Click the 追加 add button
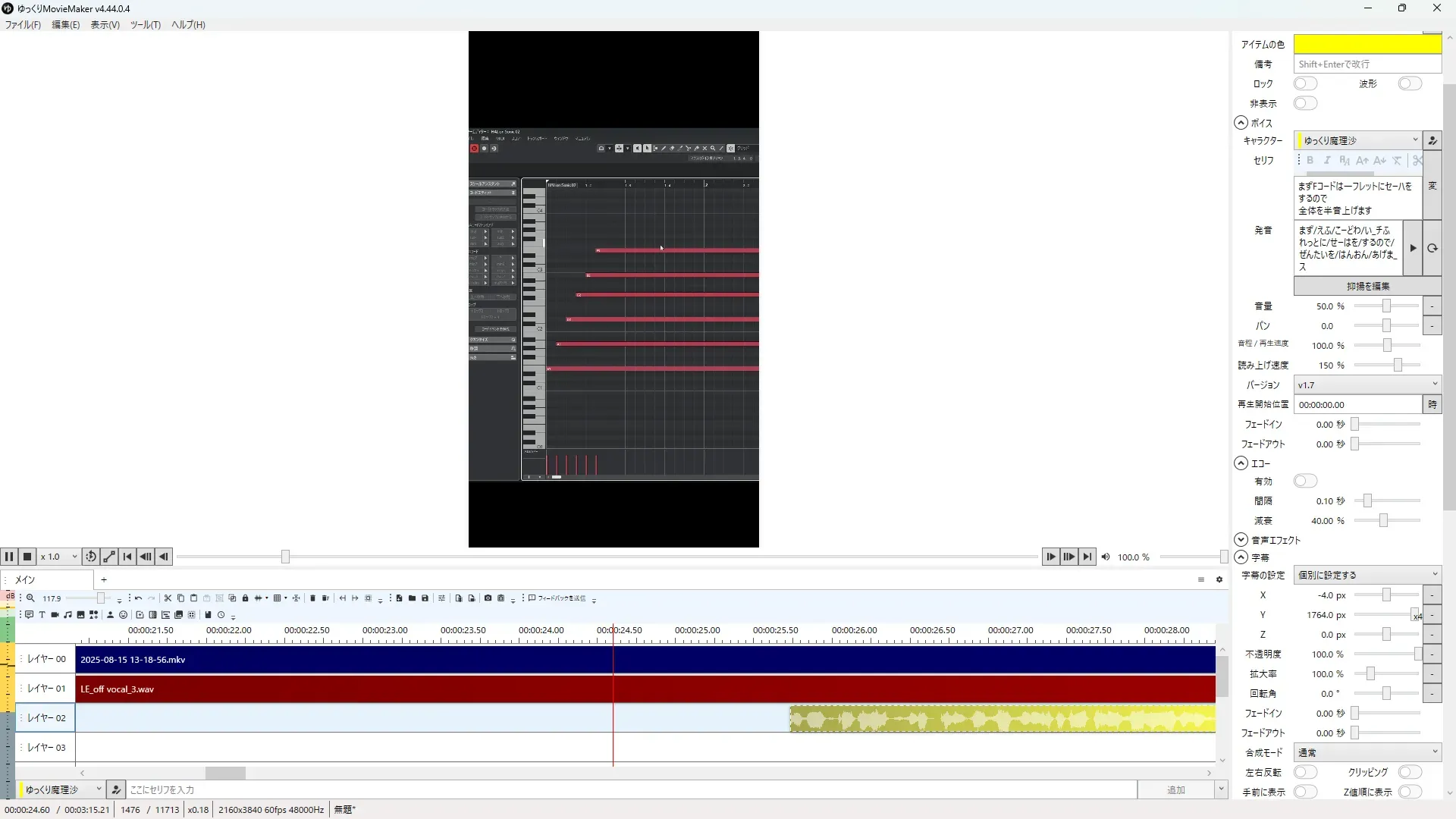The width and height of the screenshot is (1456, 819). [1175, 789]
